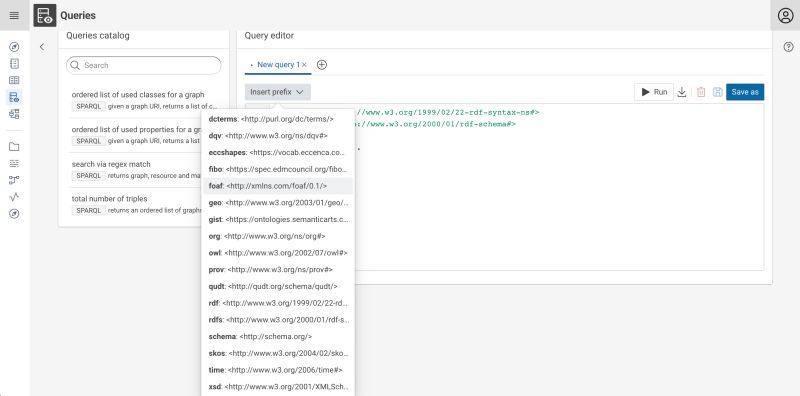The image size is (800, 396).
Task: Open 'ordered list of used properties' query
Action: pyautogui.click(x=136, y=129)
